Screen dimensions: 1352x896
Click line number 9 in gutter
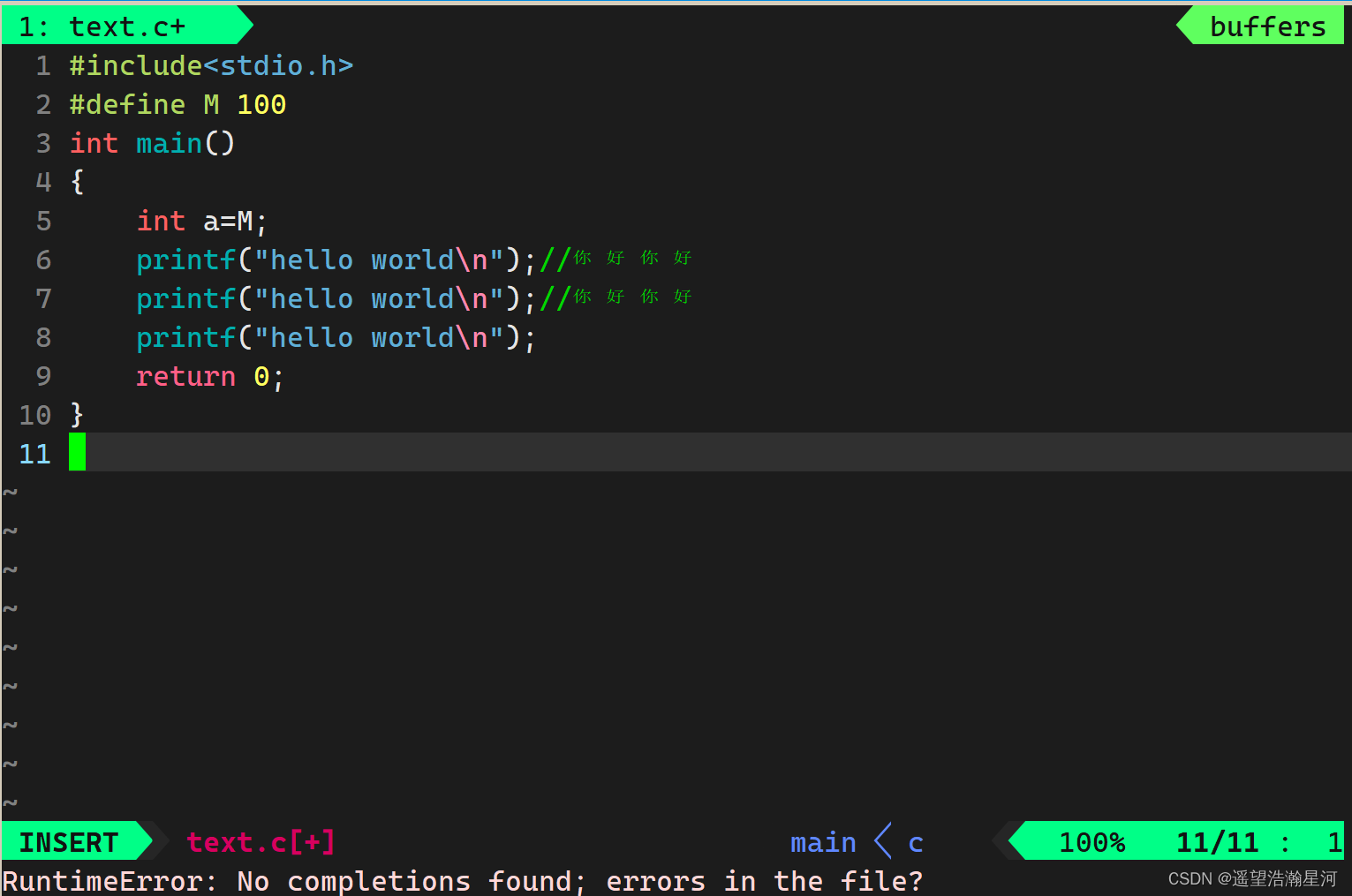tap(43, 376)
